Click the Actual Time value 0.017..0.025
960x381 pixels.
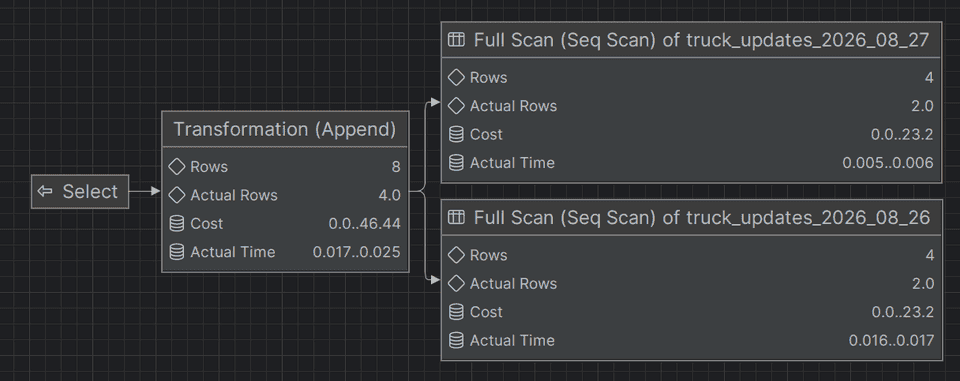(356, 252)
